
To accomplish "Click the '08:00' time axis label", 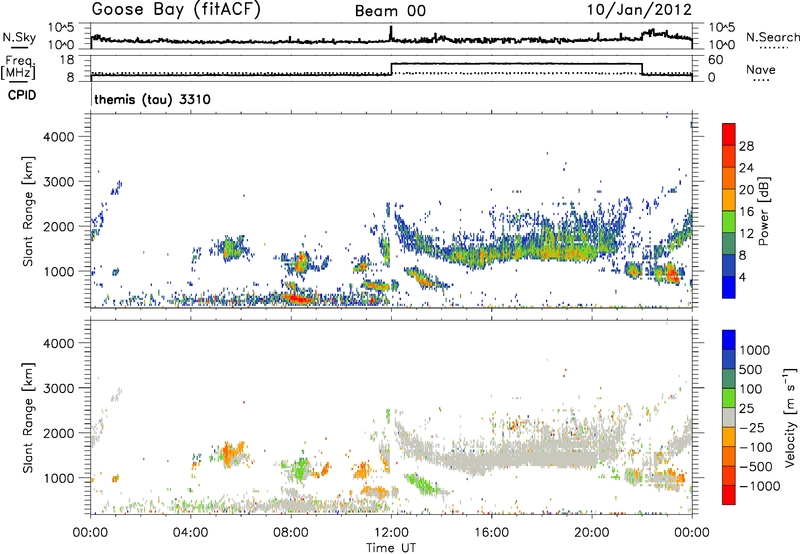I will coord(291,533).
